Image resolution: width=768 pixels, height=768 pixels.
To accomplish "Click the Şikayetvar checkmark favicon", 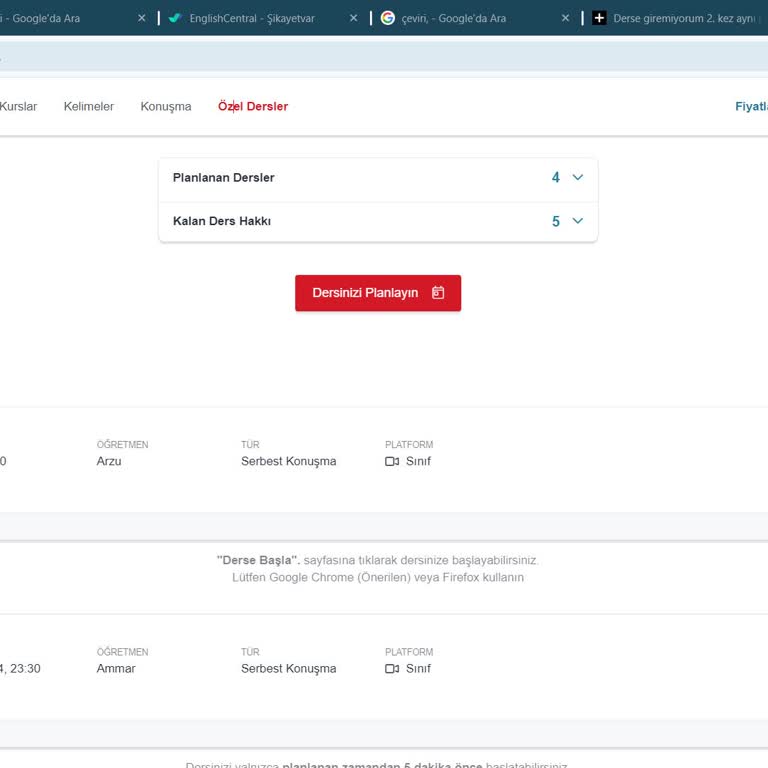I will tap(175, 18).
